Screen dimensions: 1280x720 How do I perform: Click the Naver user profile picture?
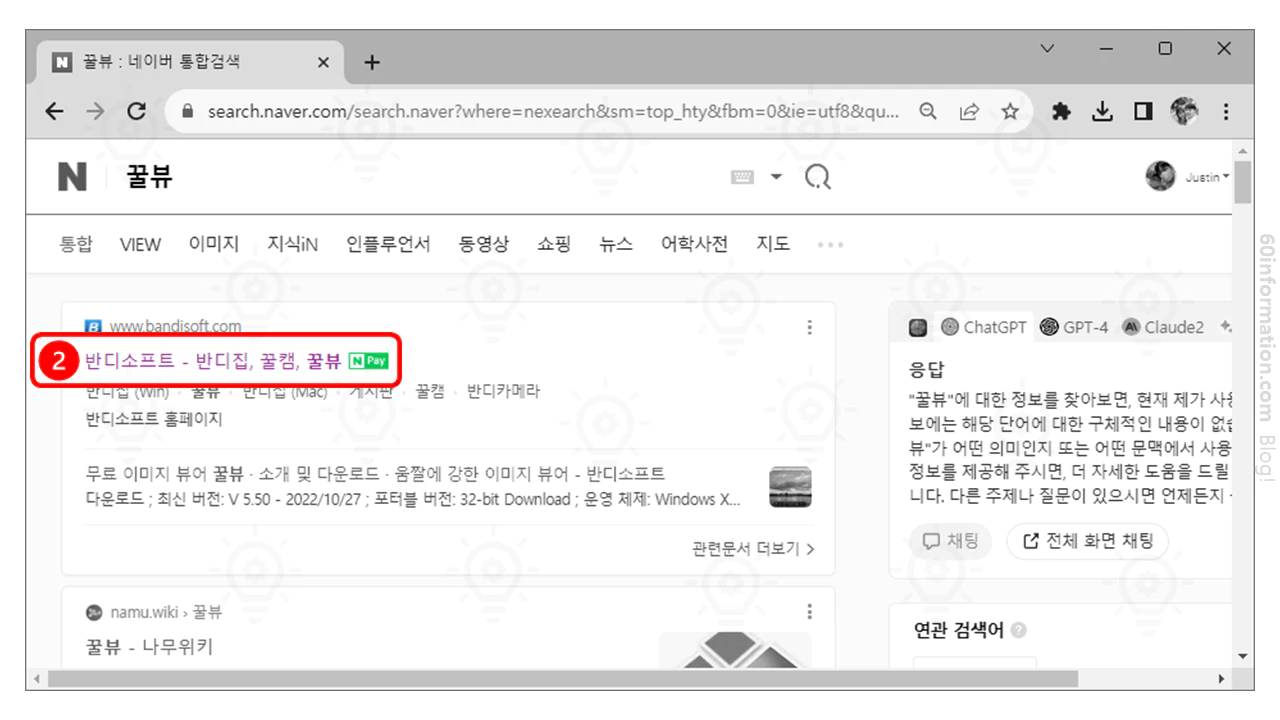(x=1160, y=176)
